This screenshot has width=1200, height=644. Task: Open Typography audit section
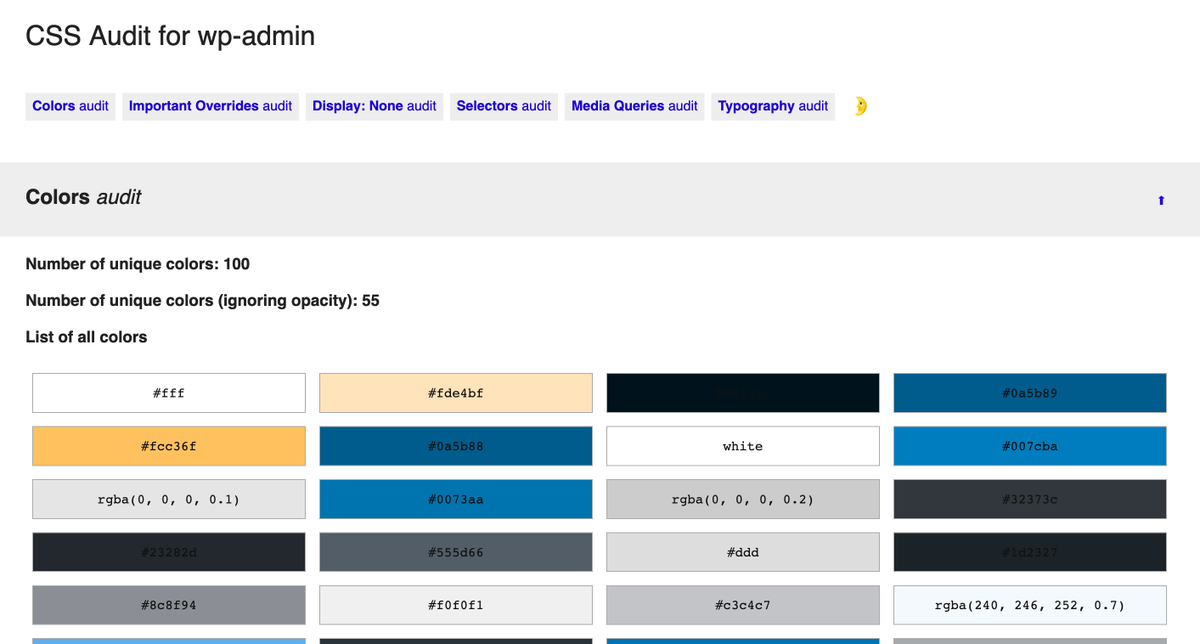[x=773, y=106]
